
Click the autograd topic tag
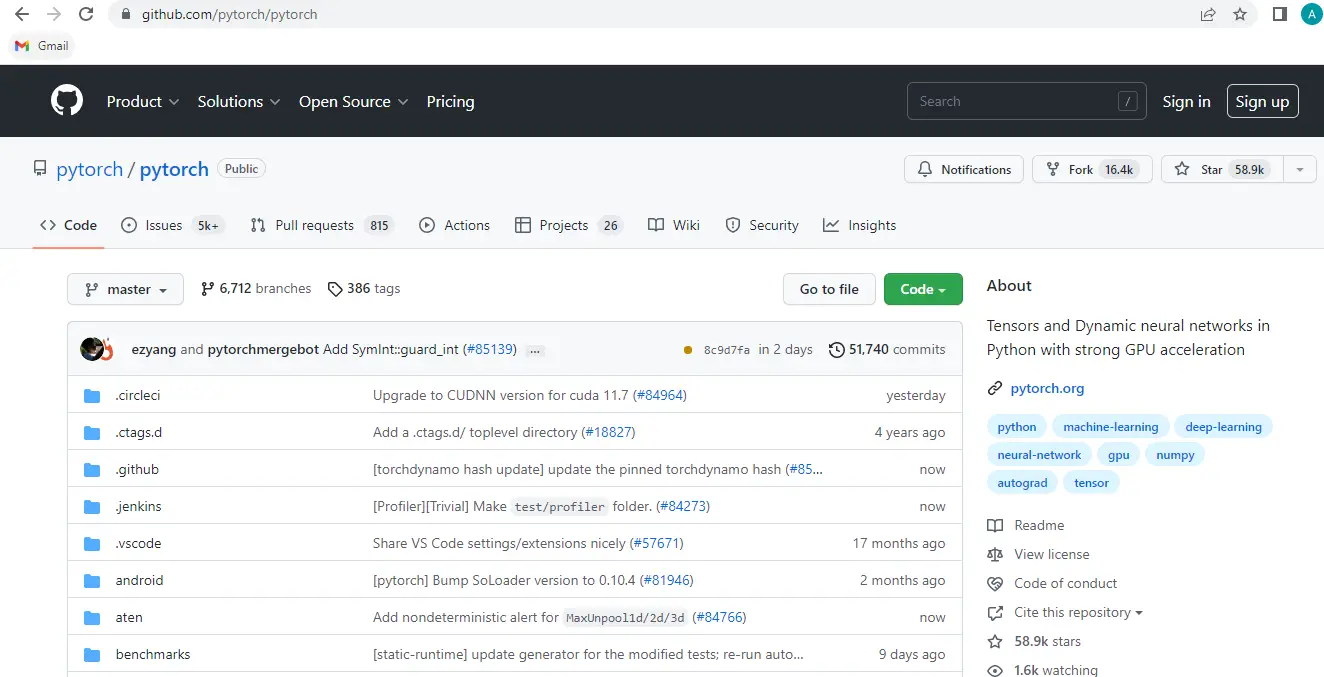(1022, 483)
